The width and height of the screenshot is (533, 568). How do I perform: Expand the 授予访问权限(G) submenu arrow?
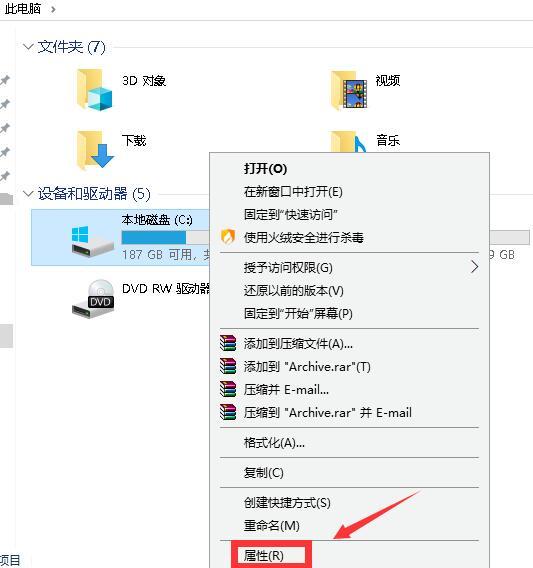click(x=474, y=267)
